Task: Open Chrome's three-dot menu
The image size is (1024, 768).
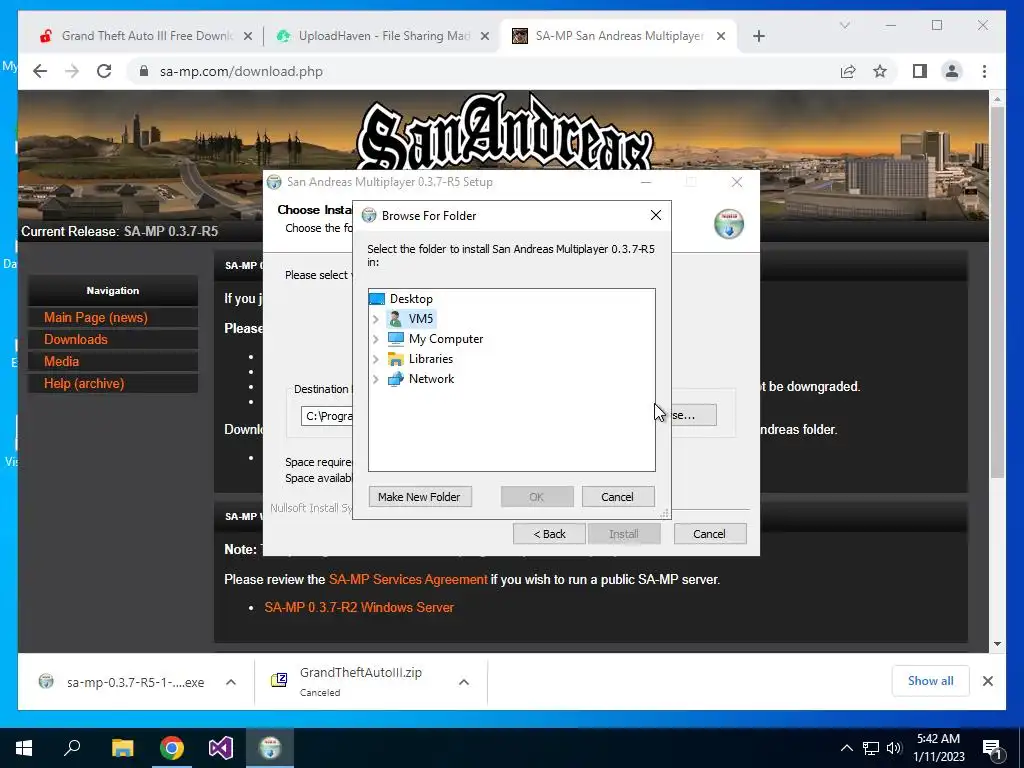Action: coord(984,71)
